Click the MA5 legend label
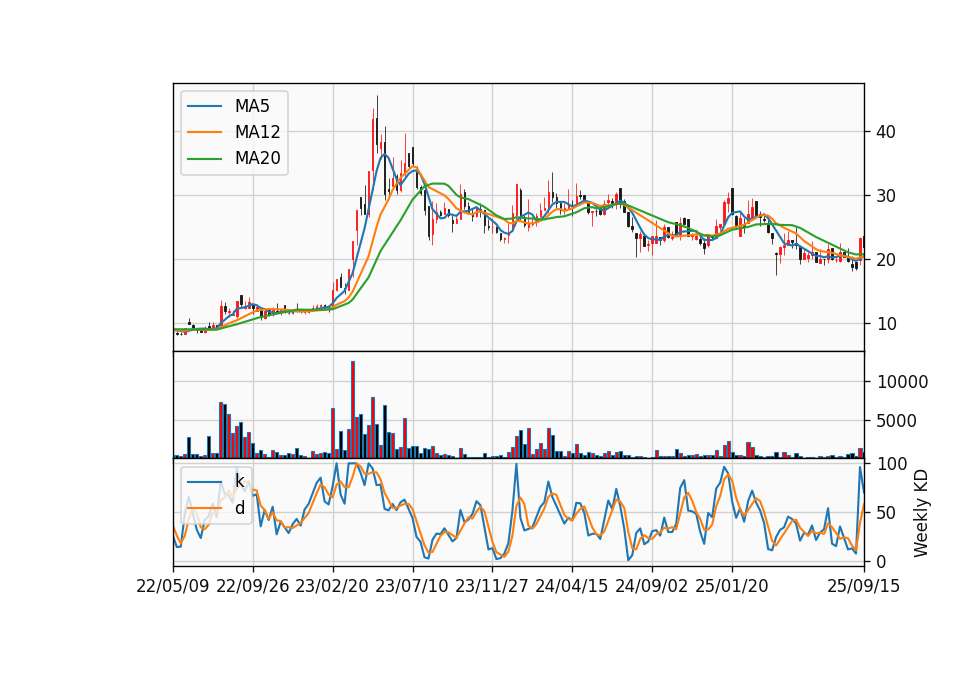 point(252,106)
